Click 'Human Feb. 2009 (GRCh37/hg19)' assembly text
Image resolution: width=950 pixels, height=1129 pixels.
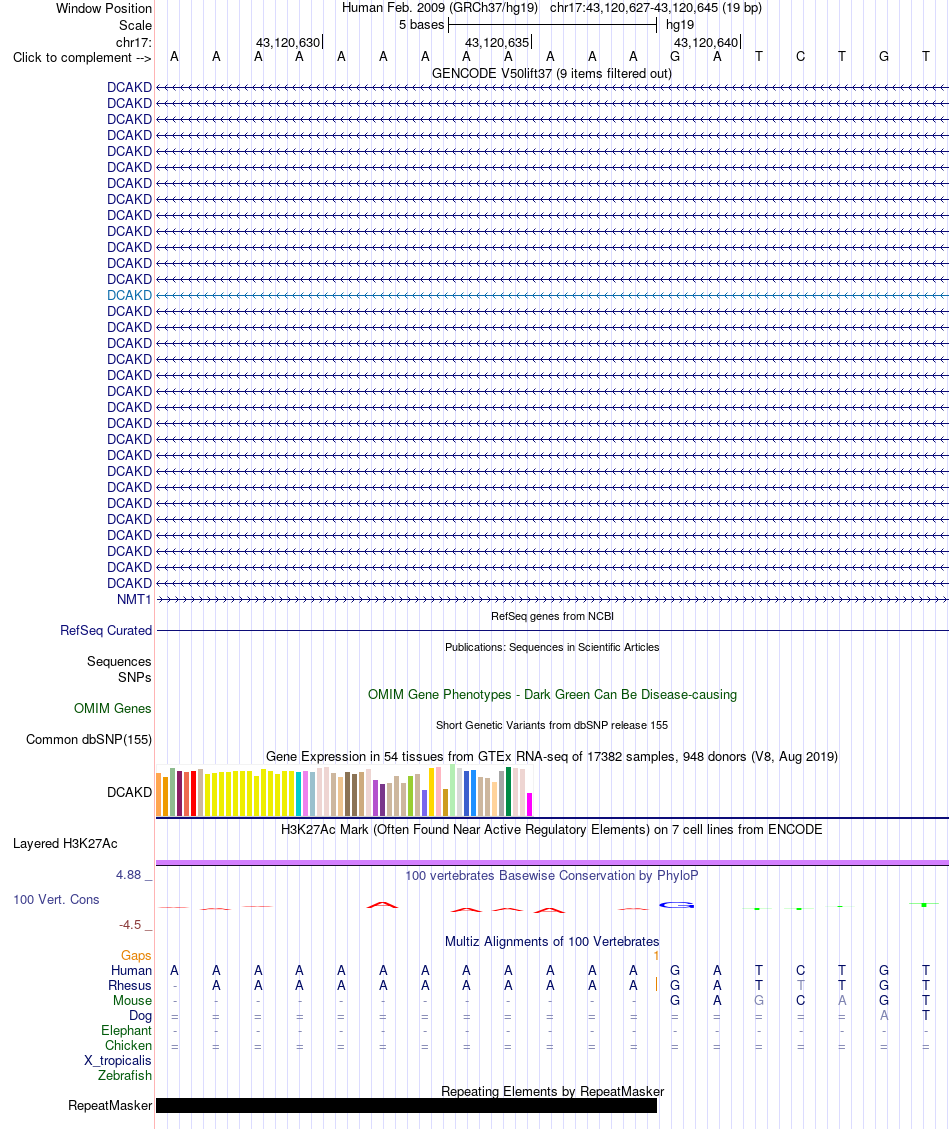[x=439, y=8]
